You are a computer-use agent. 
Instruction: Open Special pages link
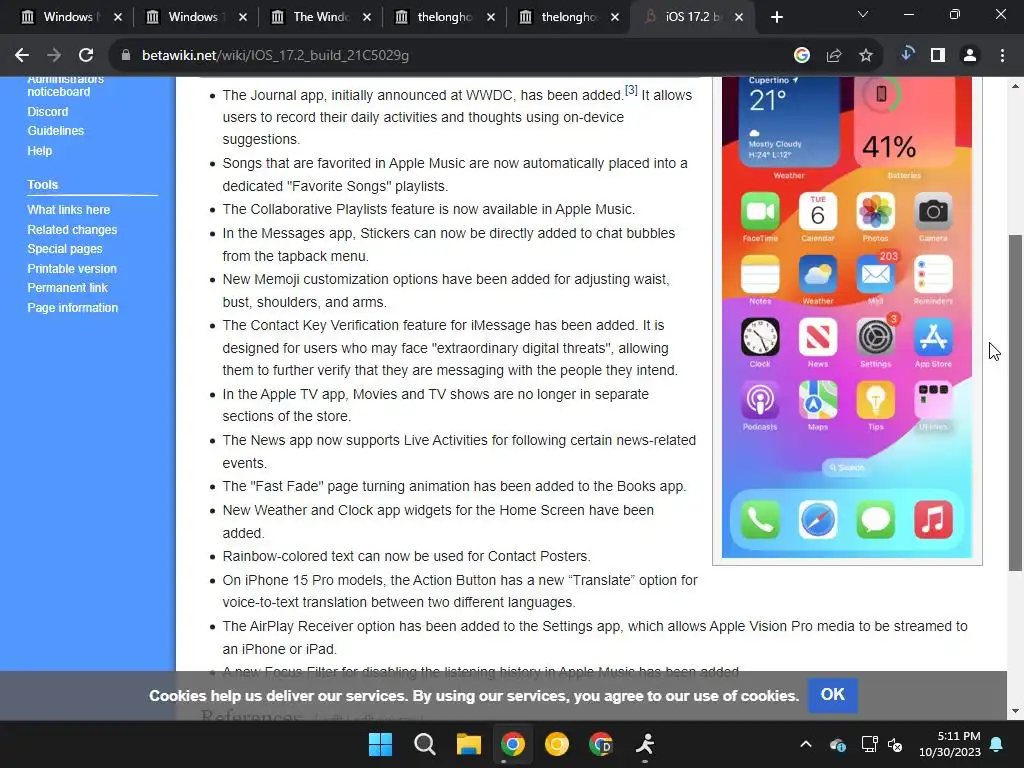click(65, 249)
